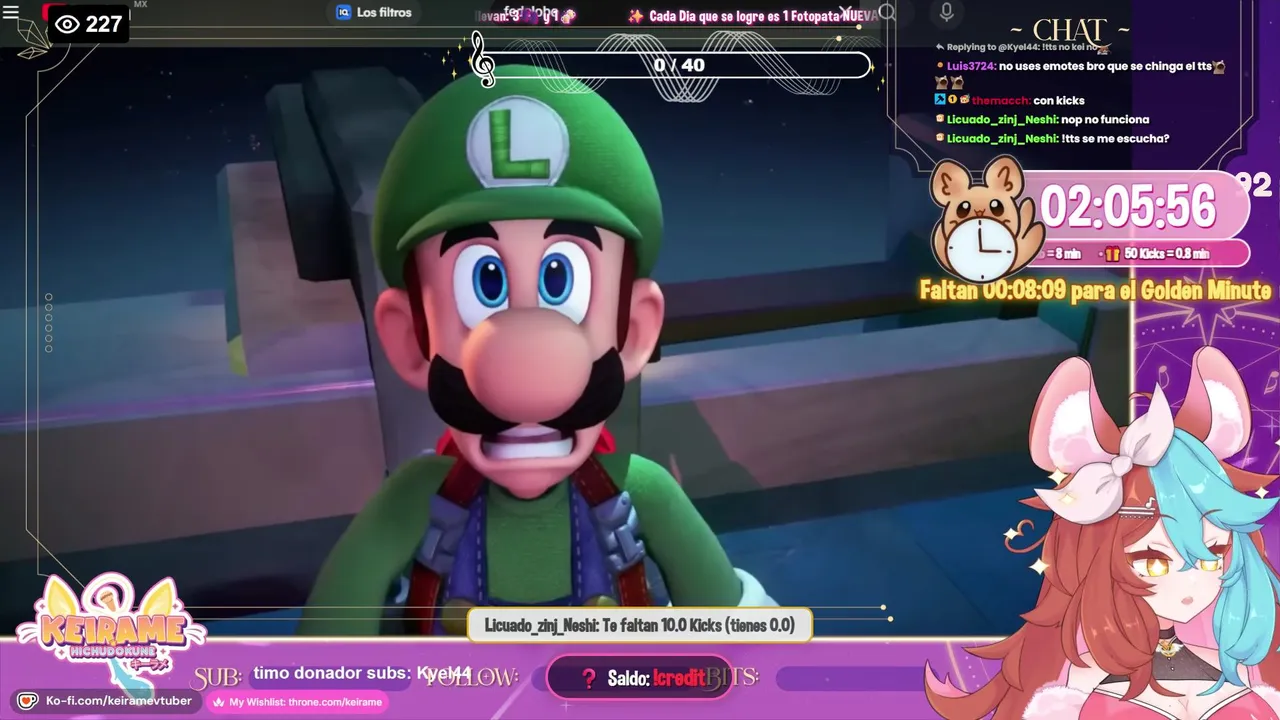Click the message '!tts se me escucha?'
The width and height of the screenshot is (1280, 720).
tap(1116, 138)
